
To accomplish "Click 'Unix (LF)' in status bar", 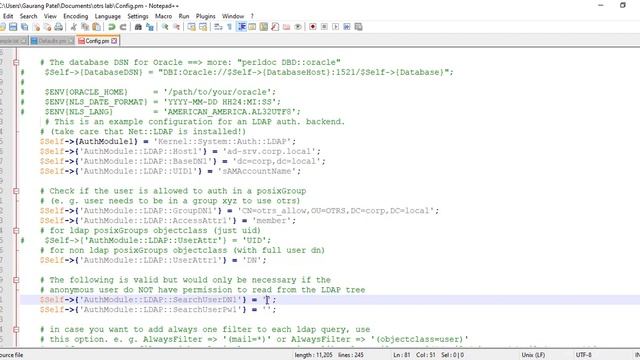I will [x=533, y=355].
